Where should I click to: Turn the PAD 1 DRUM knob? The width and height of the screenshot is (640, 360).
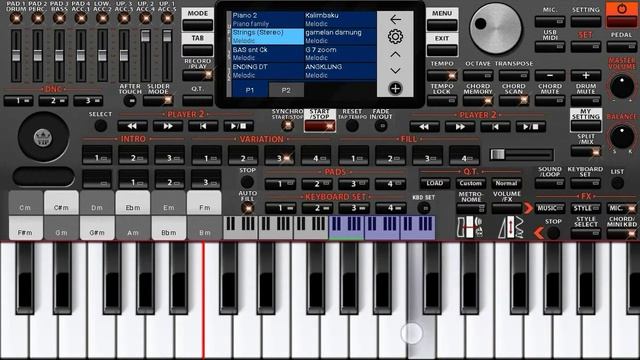click(x=16, y=18)
